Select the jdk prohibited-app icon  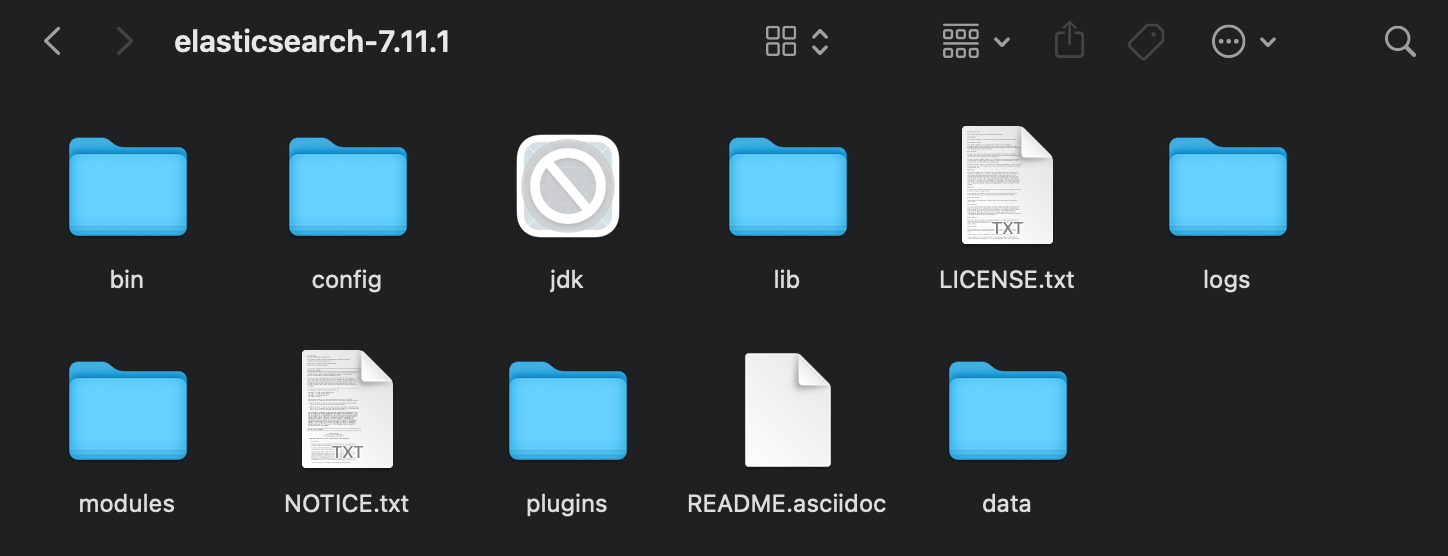567,186
